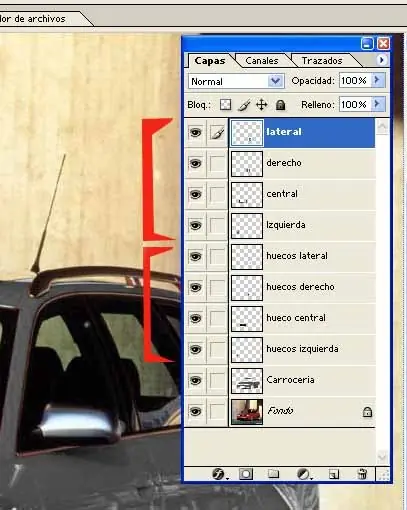Switch to the Trazados tab
407x510 pixels.
[x=322, y=61]
